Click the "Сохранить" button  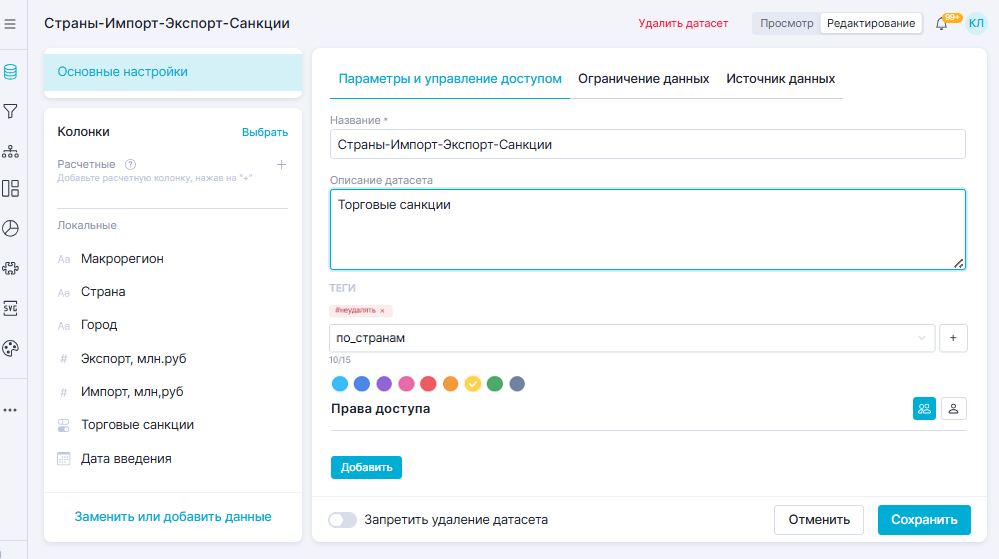point(923,520)
